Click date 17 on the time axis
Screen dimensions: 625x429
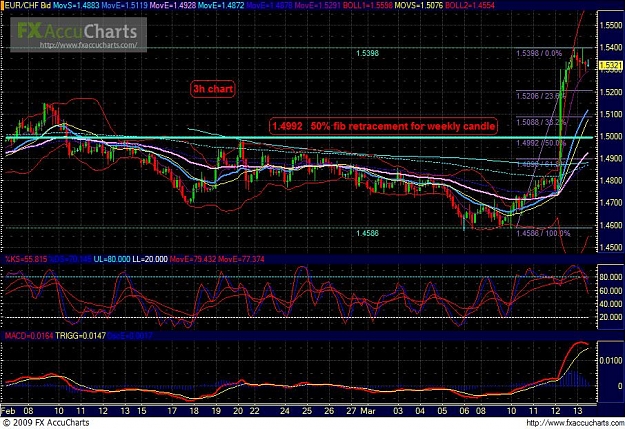[172, 411]
